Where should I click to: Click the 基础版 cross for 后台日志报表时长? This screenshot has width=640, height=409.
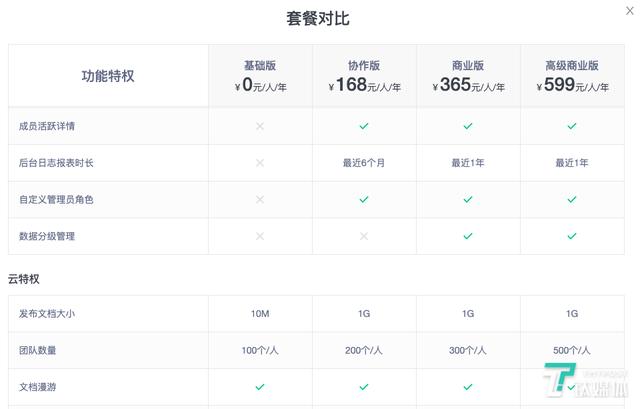[260, 163]
